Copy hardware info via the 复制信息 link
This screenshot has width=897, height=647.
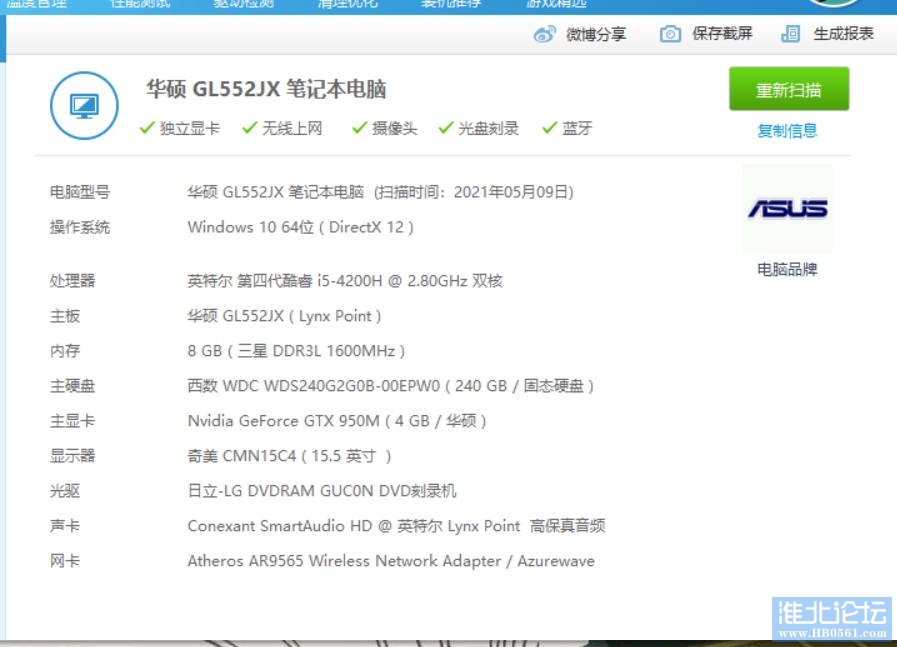[x=787, y=131]
